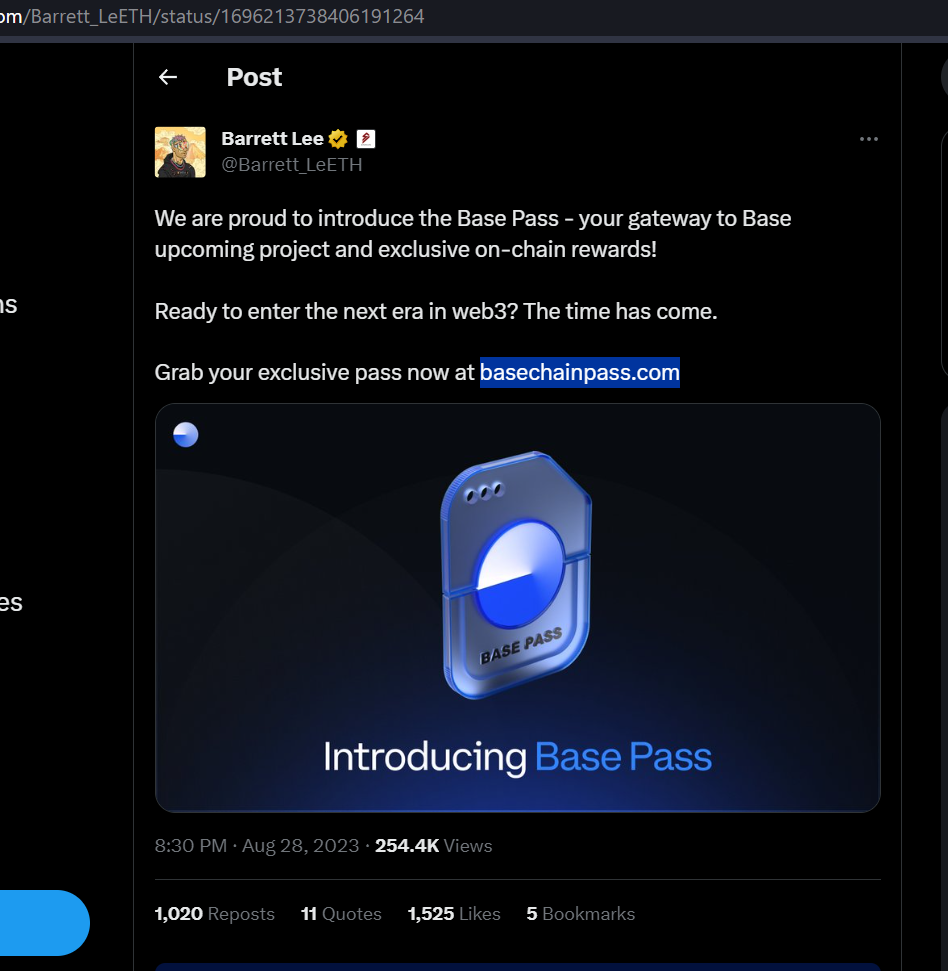
Task: Click the 5 Bookmarks count
Action: coord(581,913)
